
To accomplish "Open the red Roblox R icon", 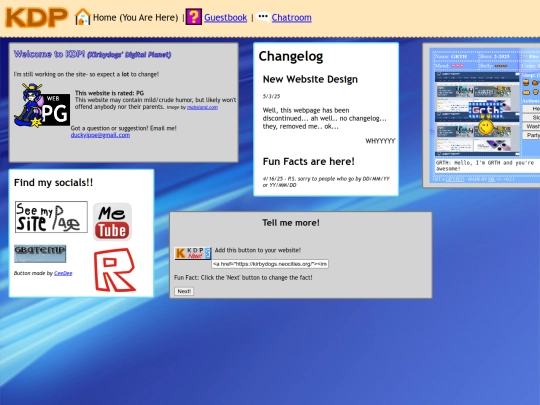I will click(115, 270).
